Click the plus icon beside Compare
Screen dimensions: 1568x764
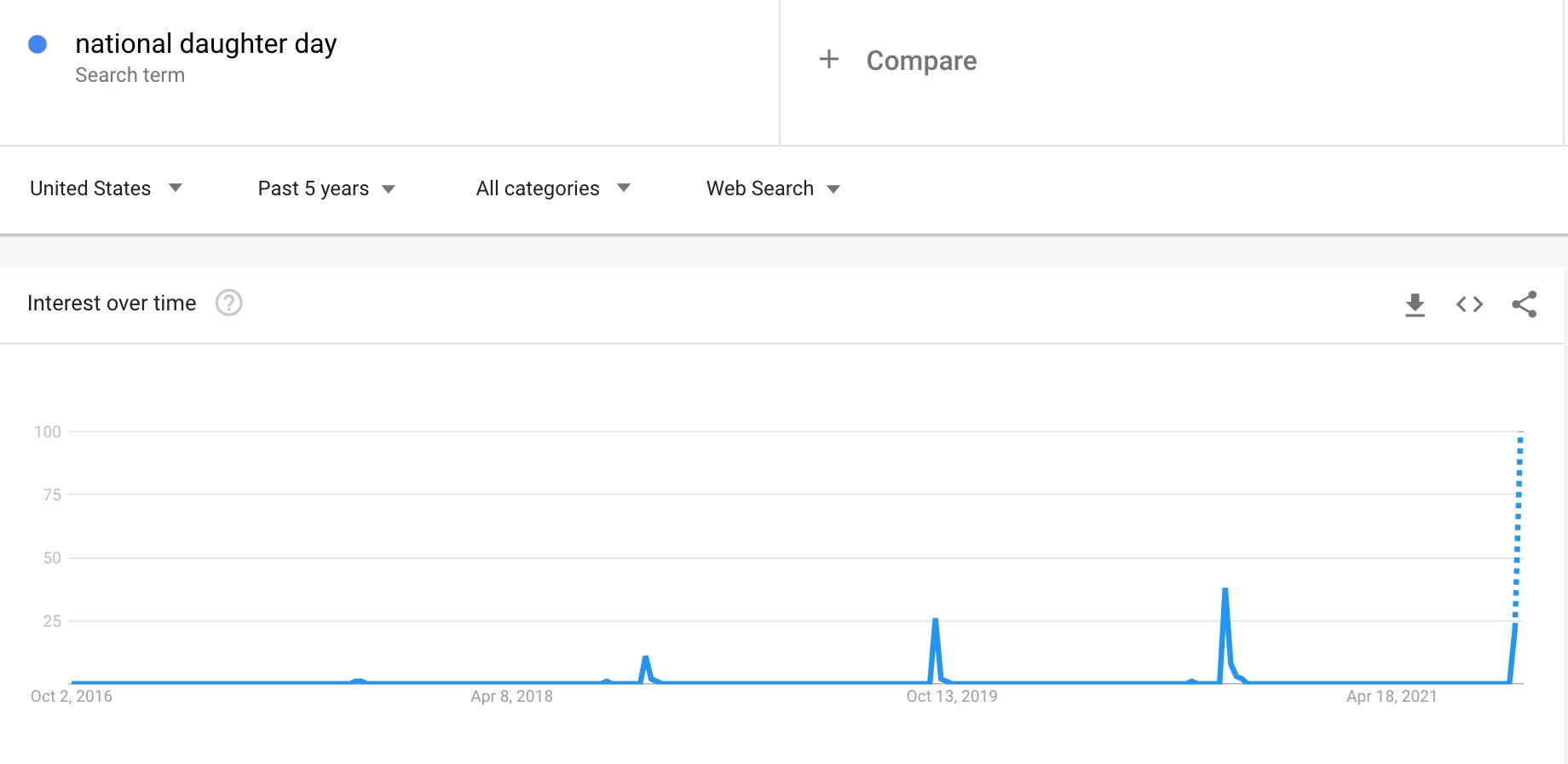[x=828, y=60]
